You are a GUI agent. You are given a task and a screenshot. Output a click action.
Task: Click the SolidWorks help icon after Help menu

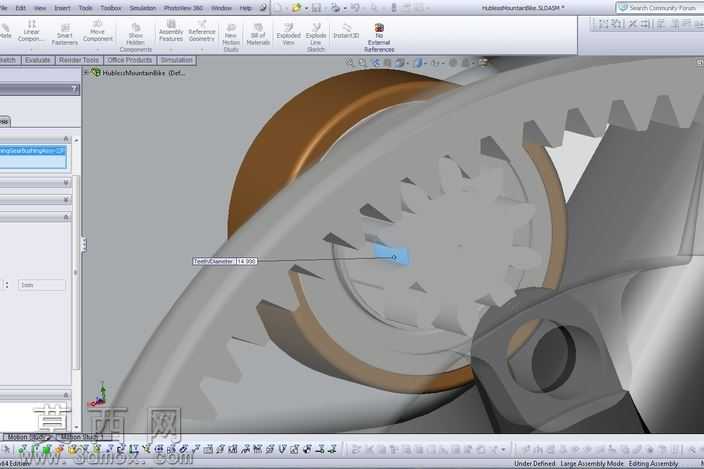point(263,8)
